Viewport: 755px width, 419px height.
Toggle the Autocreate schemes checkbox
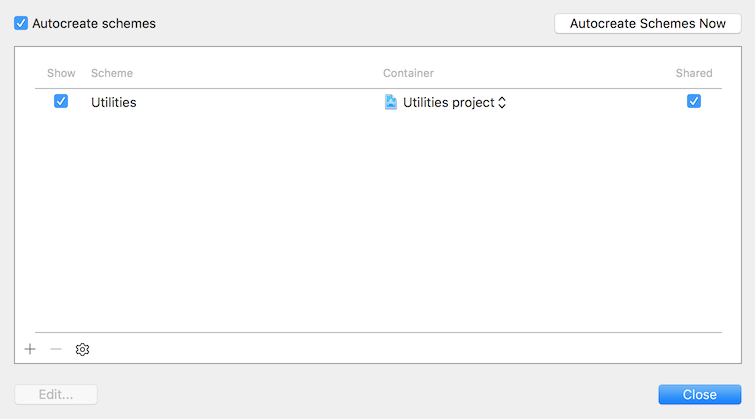(x=21, y=22)
